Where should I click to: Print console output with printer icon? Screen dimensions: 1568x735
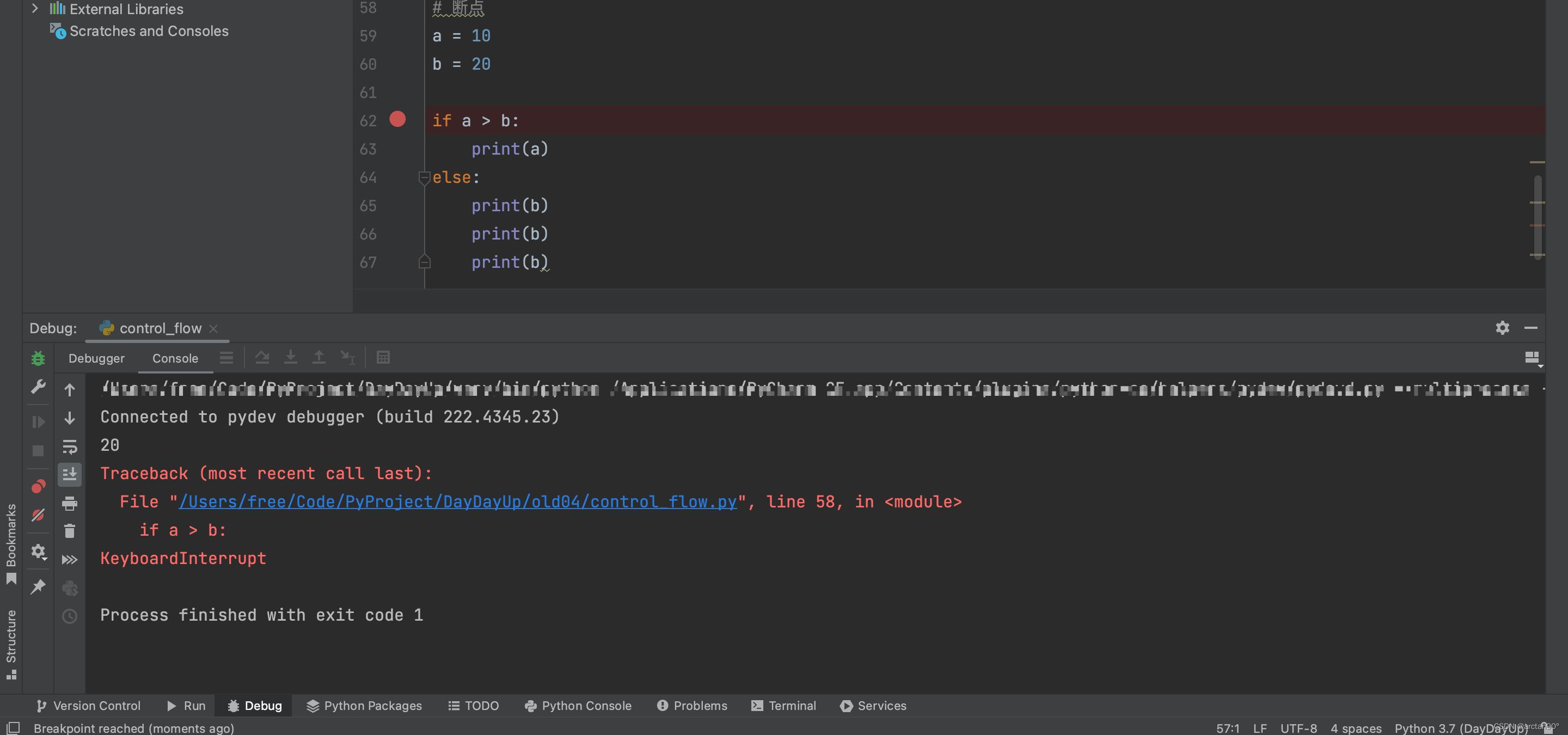69,503
